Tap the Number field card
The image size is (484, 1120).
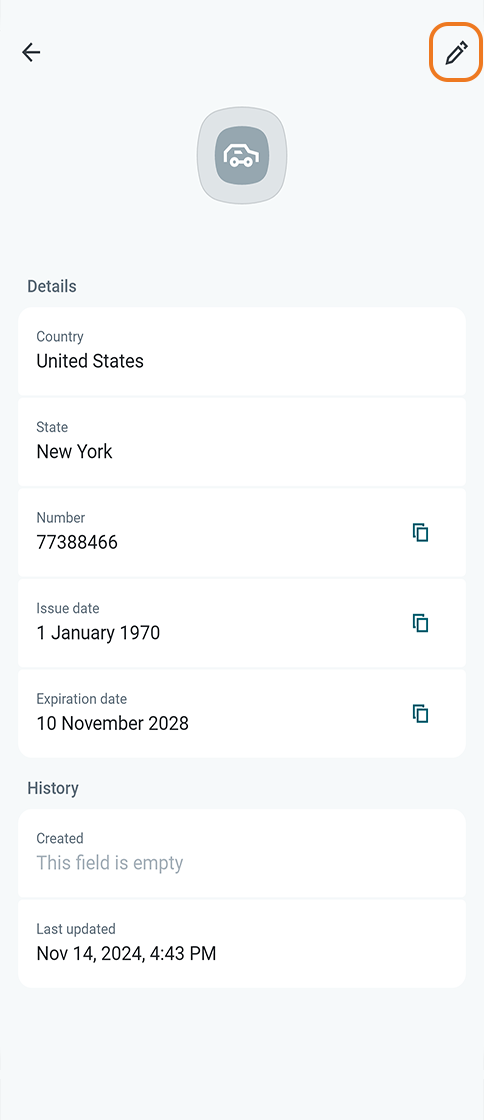coord(242,532)
